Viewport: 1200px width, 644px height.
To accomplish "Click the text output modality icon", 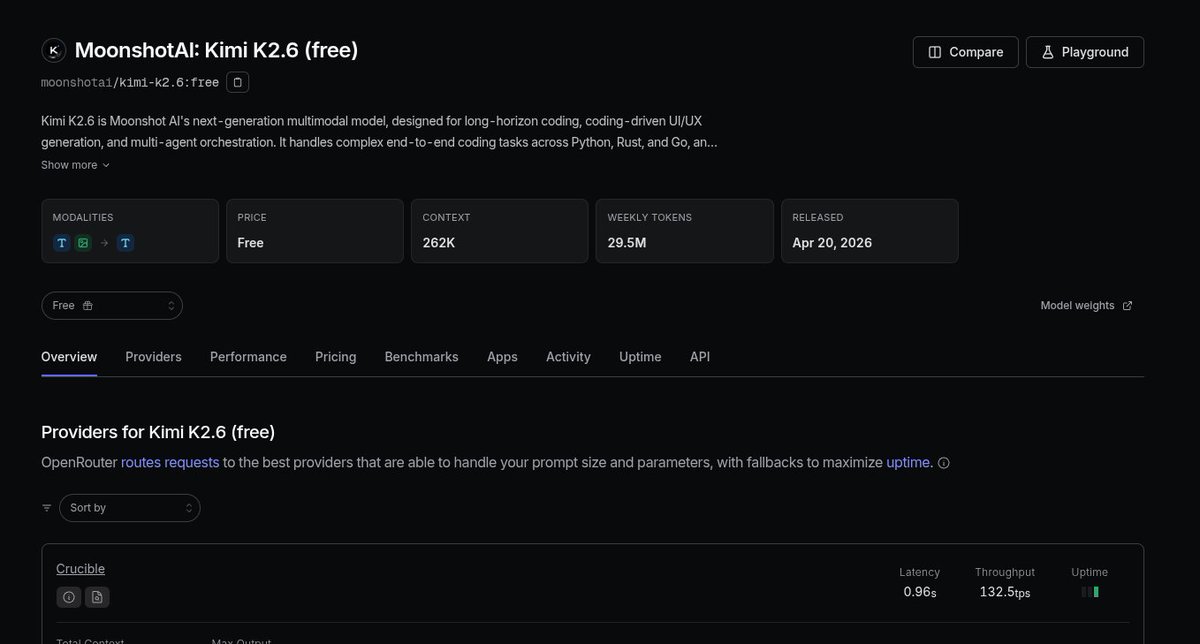I will point(125,243).
